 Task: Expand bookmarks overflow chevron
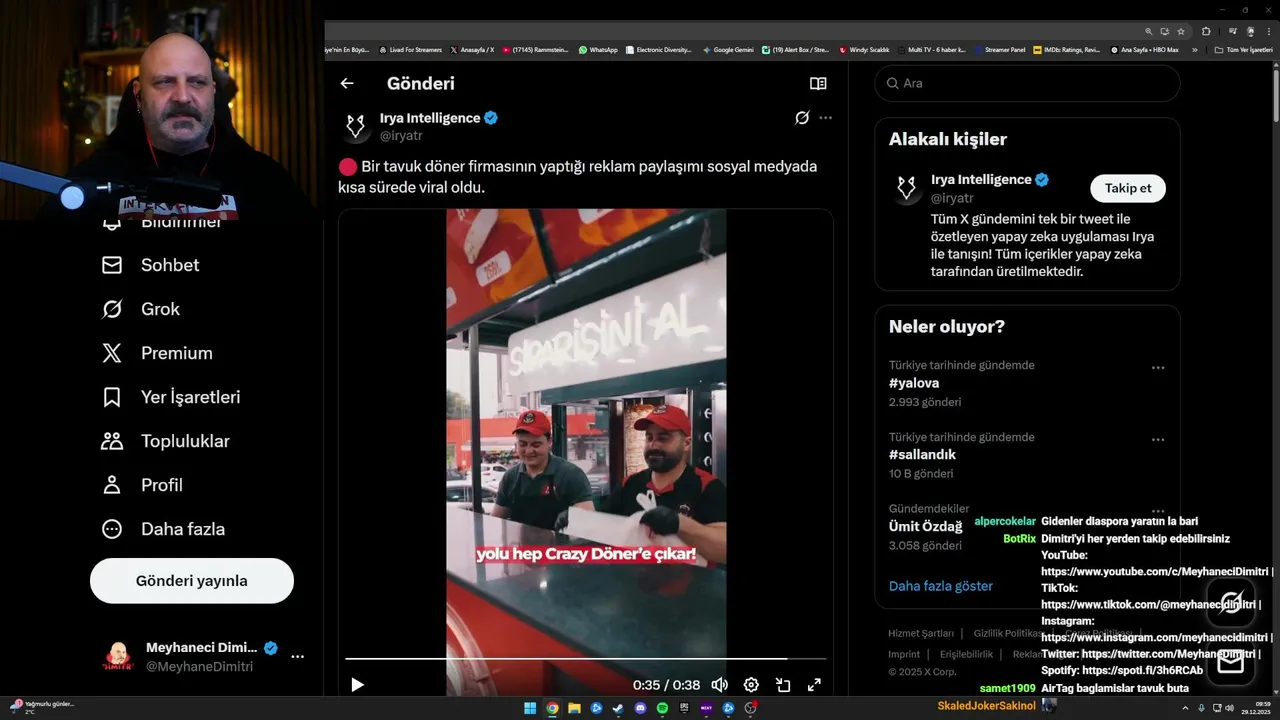coord(1194,49)
